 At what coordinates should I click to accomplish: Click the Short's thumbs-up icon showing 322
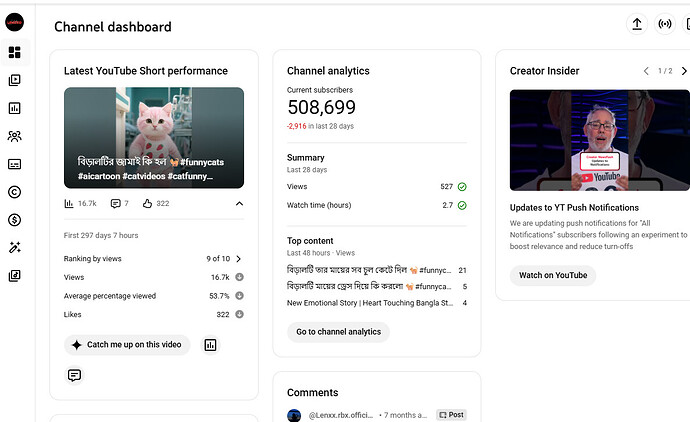click(147, 203)
